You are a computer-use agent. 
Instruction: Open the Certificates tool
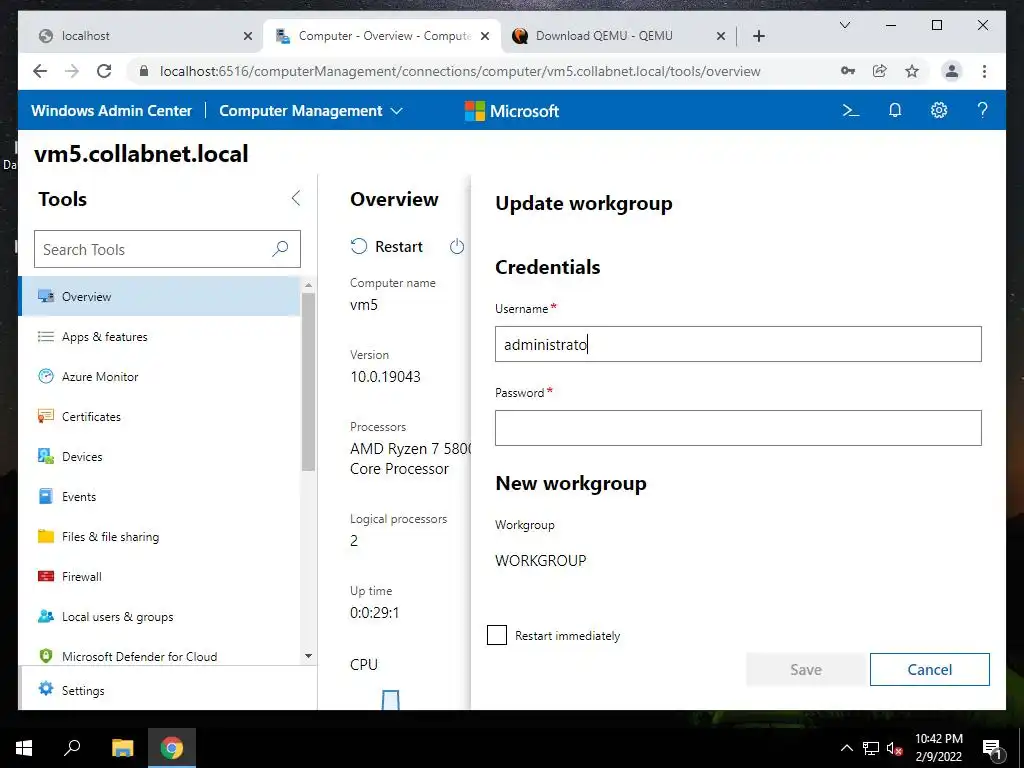tap(160, 416)
